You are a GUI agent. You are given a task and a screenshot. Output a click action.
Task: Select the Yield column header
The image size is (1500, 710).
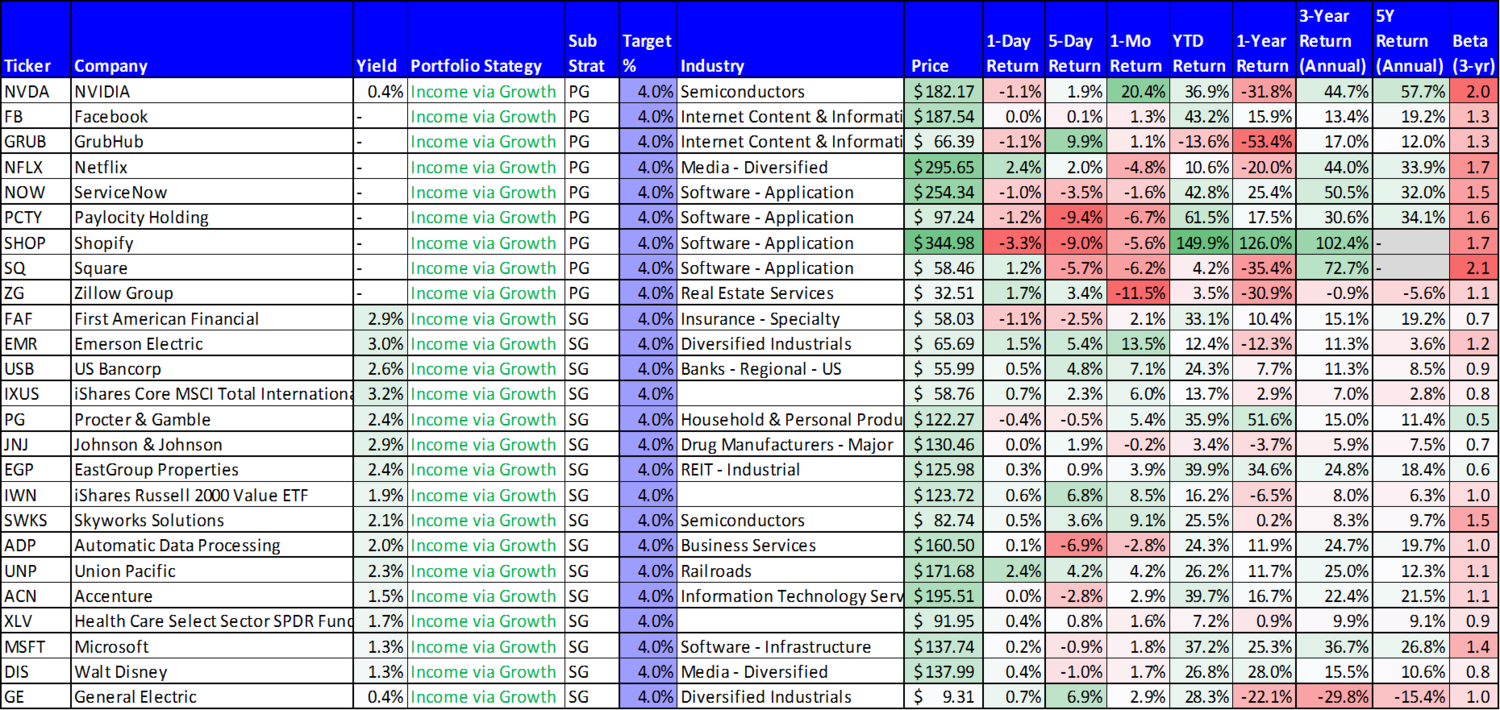pyautogui.click(x=380, y=40)
